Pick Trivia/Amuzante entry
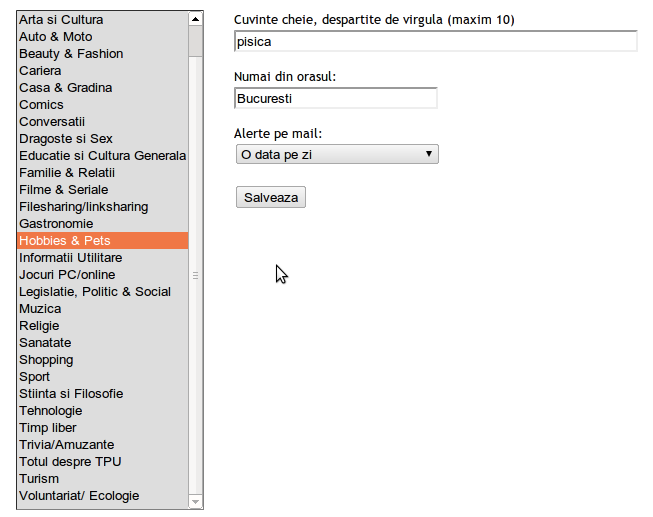 coord(102,445)
